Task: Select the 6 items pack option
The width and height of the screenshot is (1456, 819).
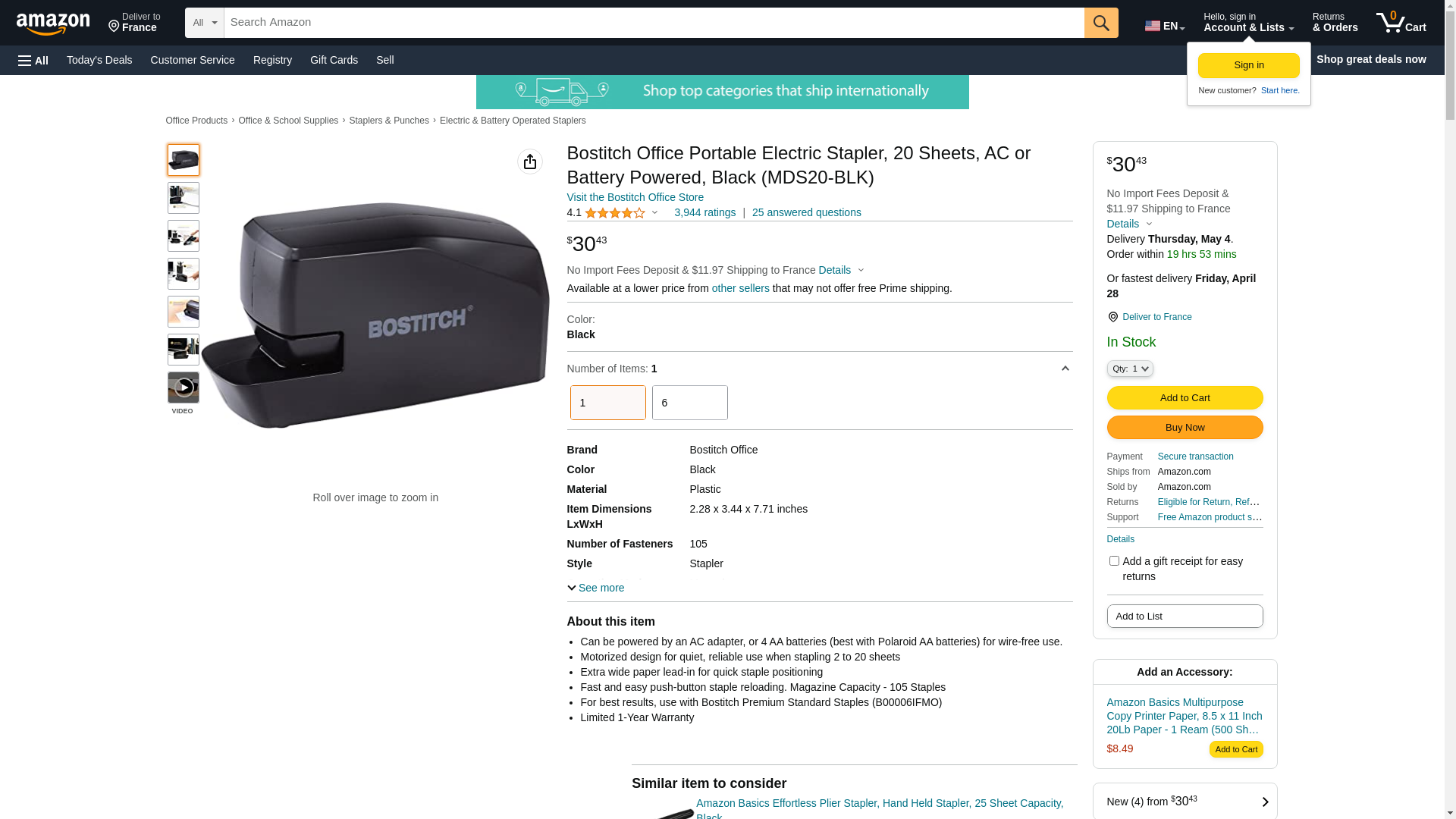Action: 689,403
